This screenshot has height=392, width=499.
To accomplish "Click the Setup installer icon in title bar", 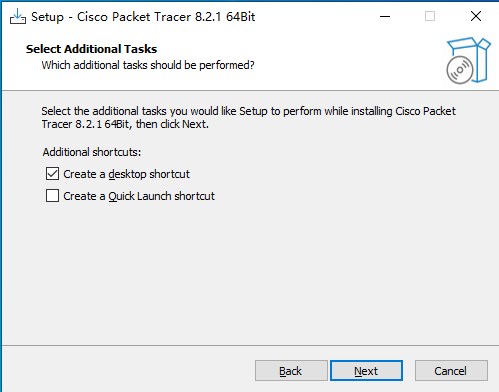I will click(x=18, y=16).
